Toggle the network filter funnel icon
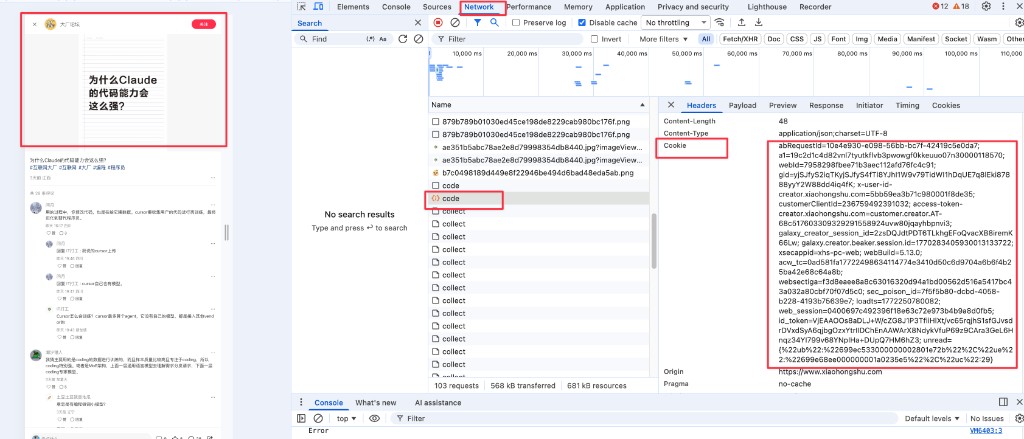This screenshot has width=1024, height=439. pyautogui.click(x=477, y=22)
